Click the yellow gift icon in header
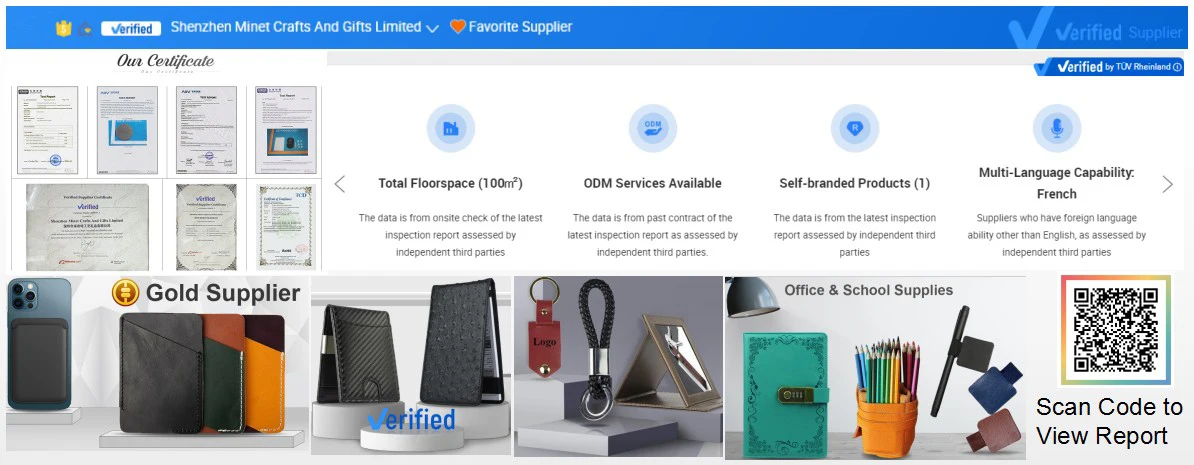This screenshot has height=465, width=1194. (x=63, y=28)
